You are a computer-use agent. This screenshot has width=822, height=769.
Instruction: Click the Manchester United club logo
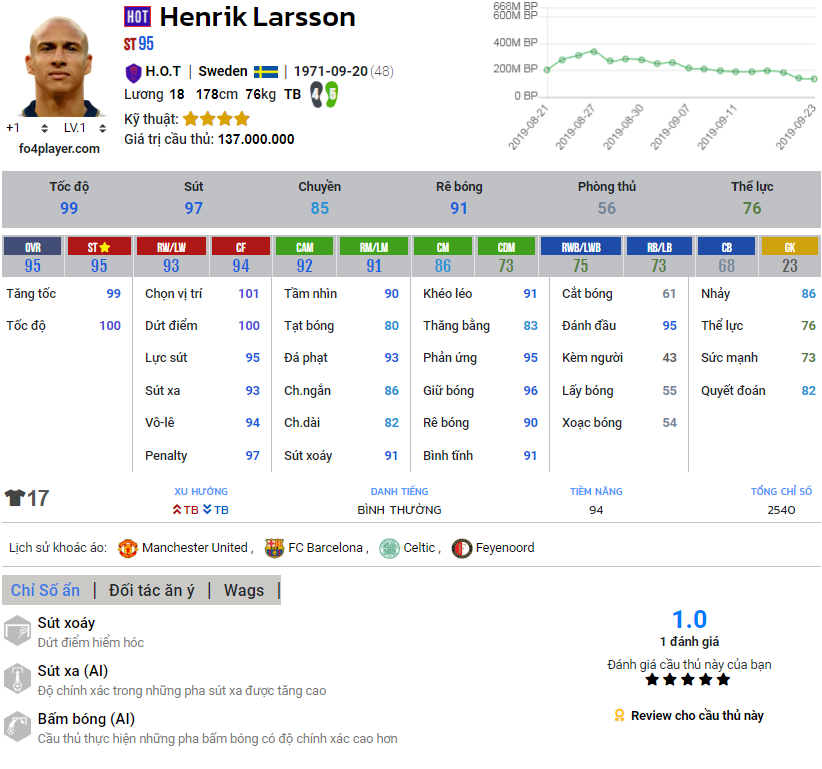[127, 548]
